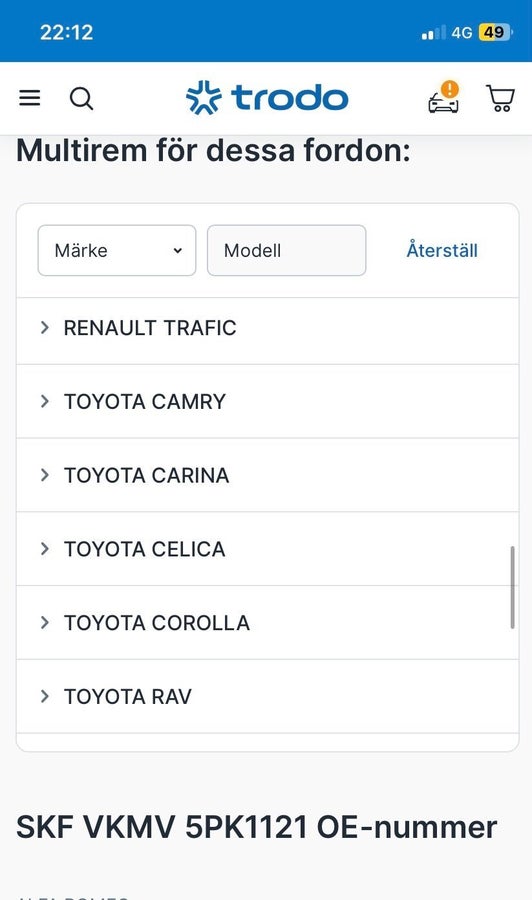Reset filters with Återställ link
Image resolution: width=532 pixels, height=900 pixels.
point(442,250)
